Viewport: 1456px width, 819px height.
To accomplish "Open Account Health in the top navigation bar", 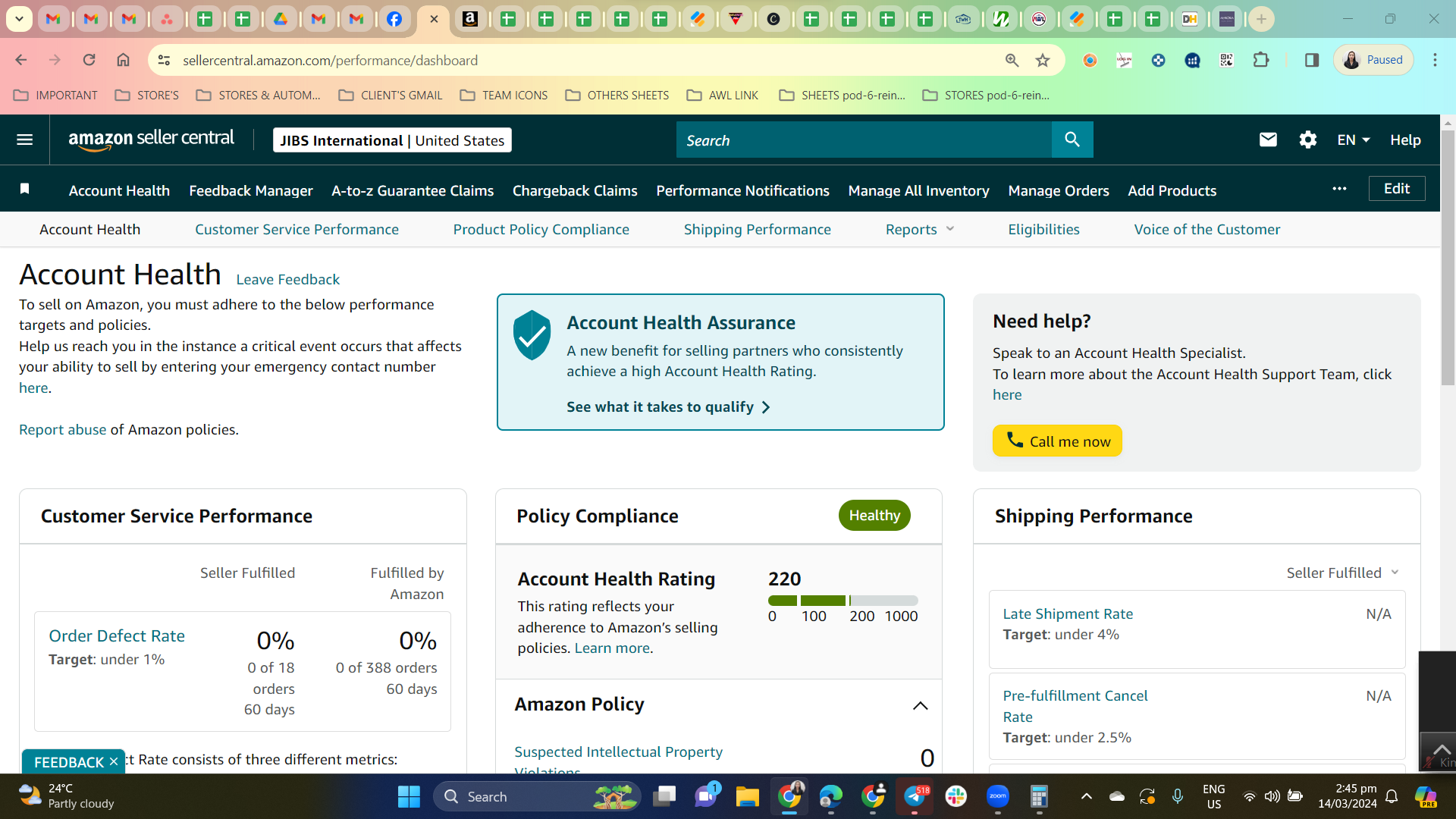I will pyautogui.click(x=119, y=190).
